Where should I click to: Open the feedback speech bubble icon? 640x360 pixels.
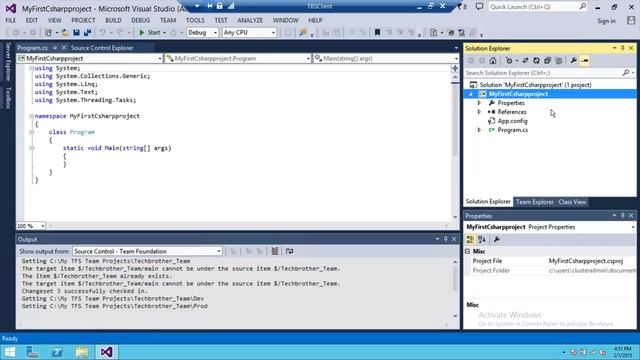(480, 7)
